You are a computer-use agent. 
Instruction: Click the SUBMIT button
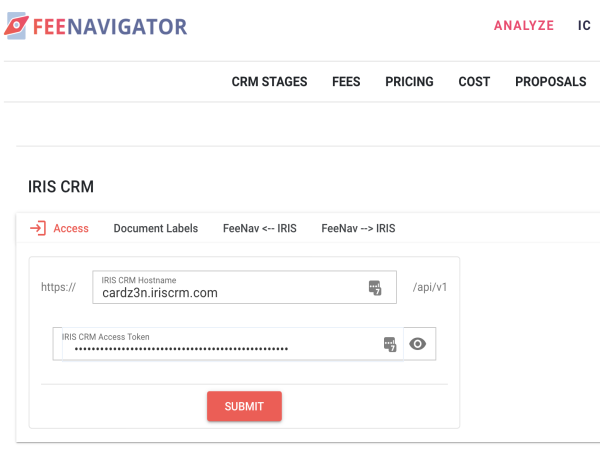[244, 406]
